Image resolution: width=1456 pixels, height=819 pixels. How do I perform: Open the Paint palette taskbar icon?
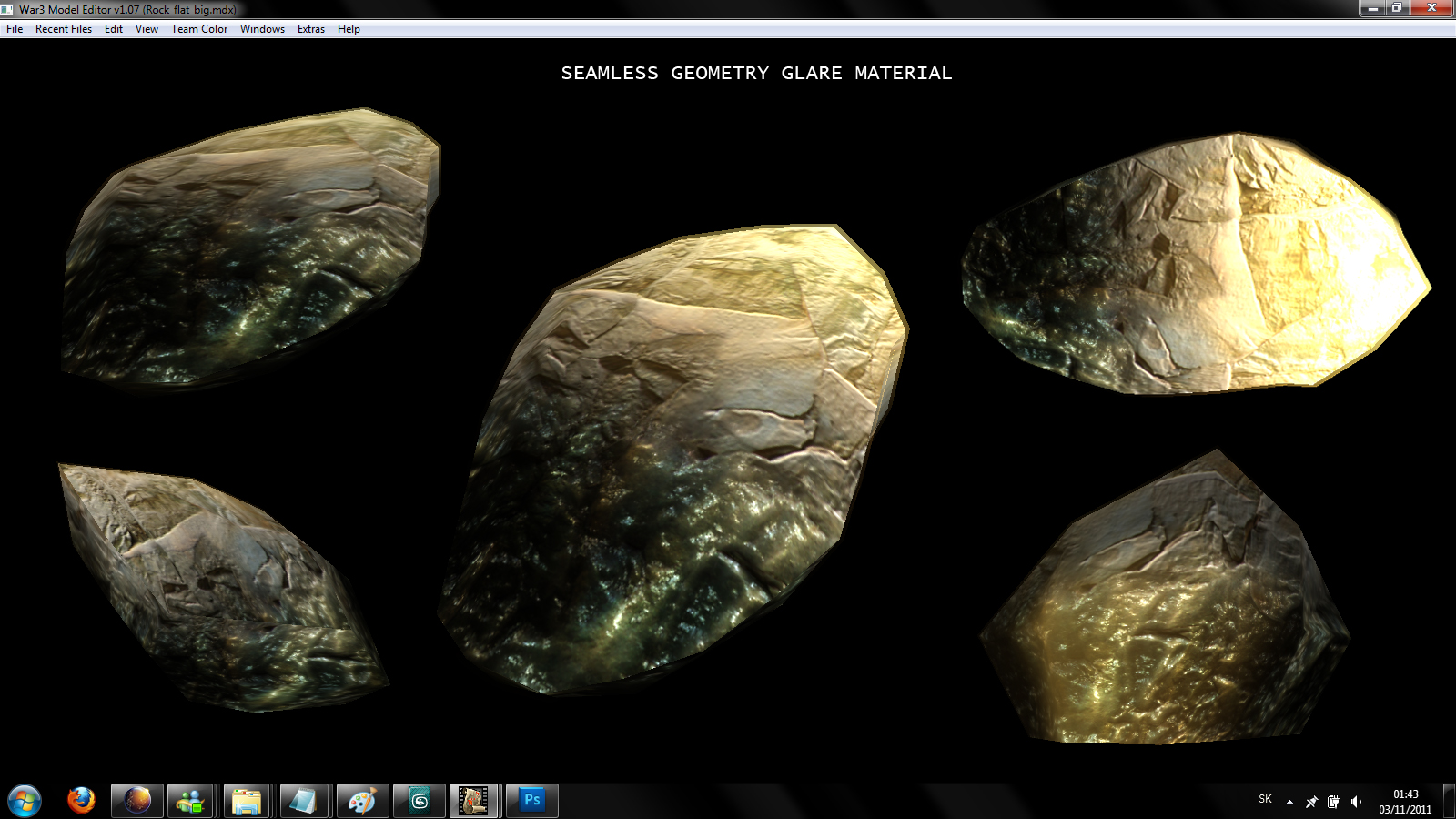[361, 801]
